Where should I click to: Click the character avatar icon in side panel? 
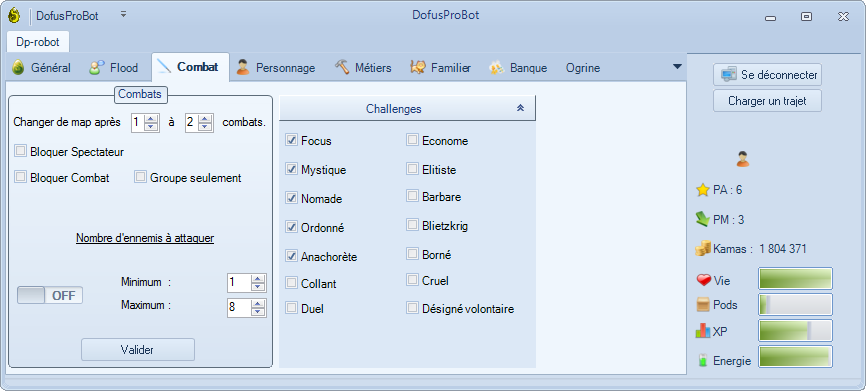[x=743, y=160]
